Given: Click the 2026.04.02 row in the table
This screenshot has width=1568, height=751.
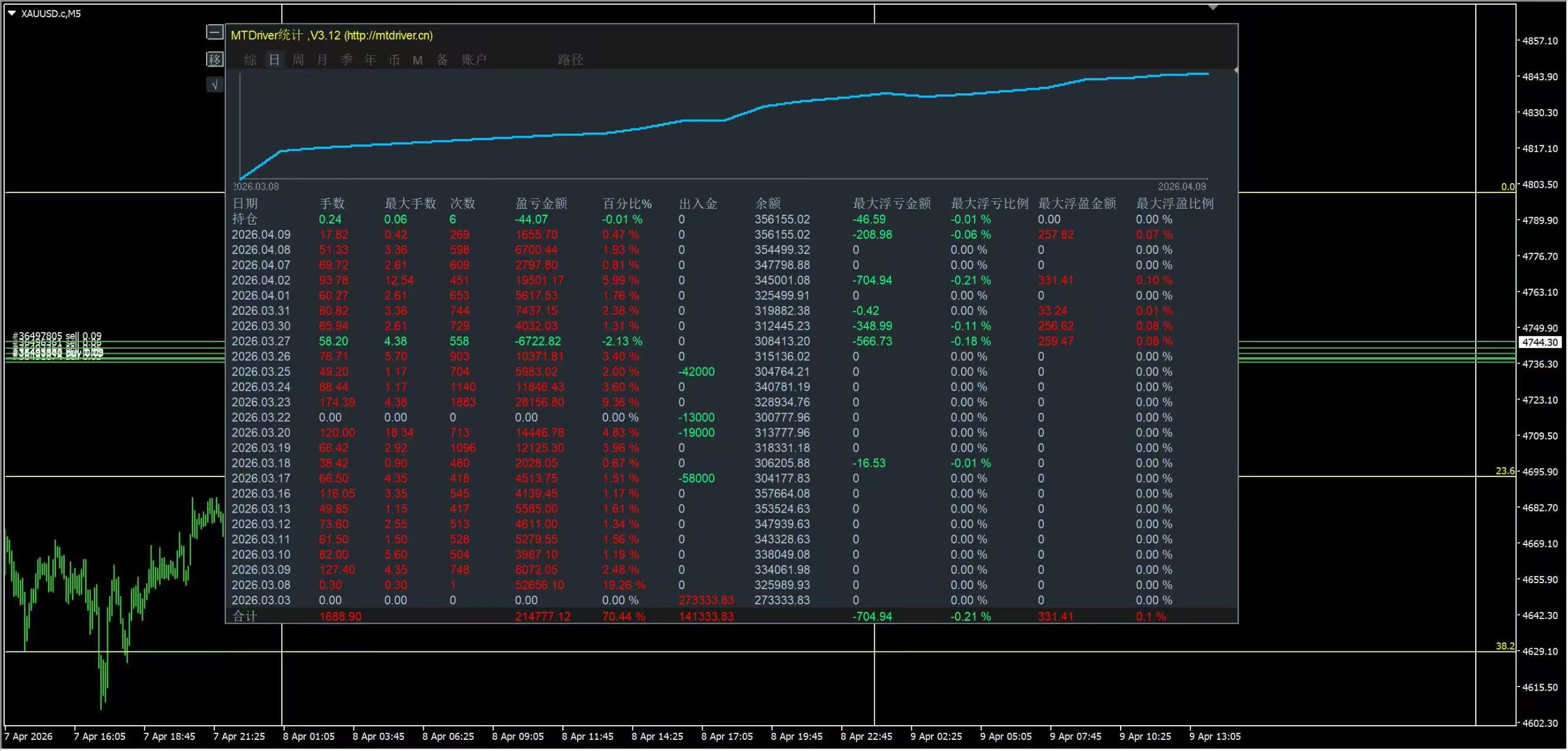Looking at the screenshot, I should point(261,280).
